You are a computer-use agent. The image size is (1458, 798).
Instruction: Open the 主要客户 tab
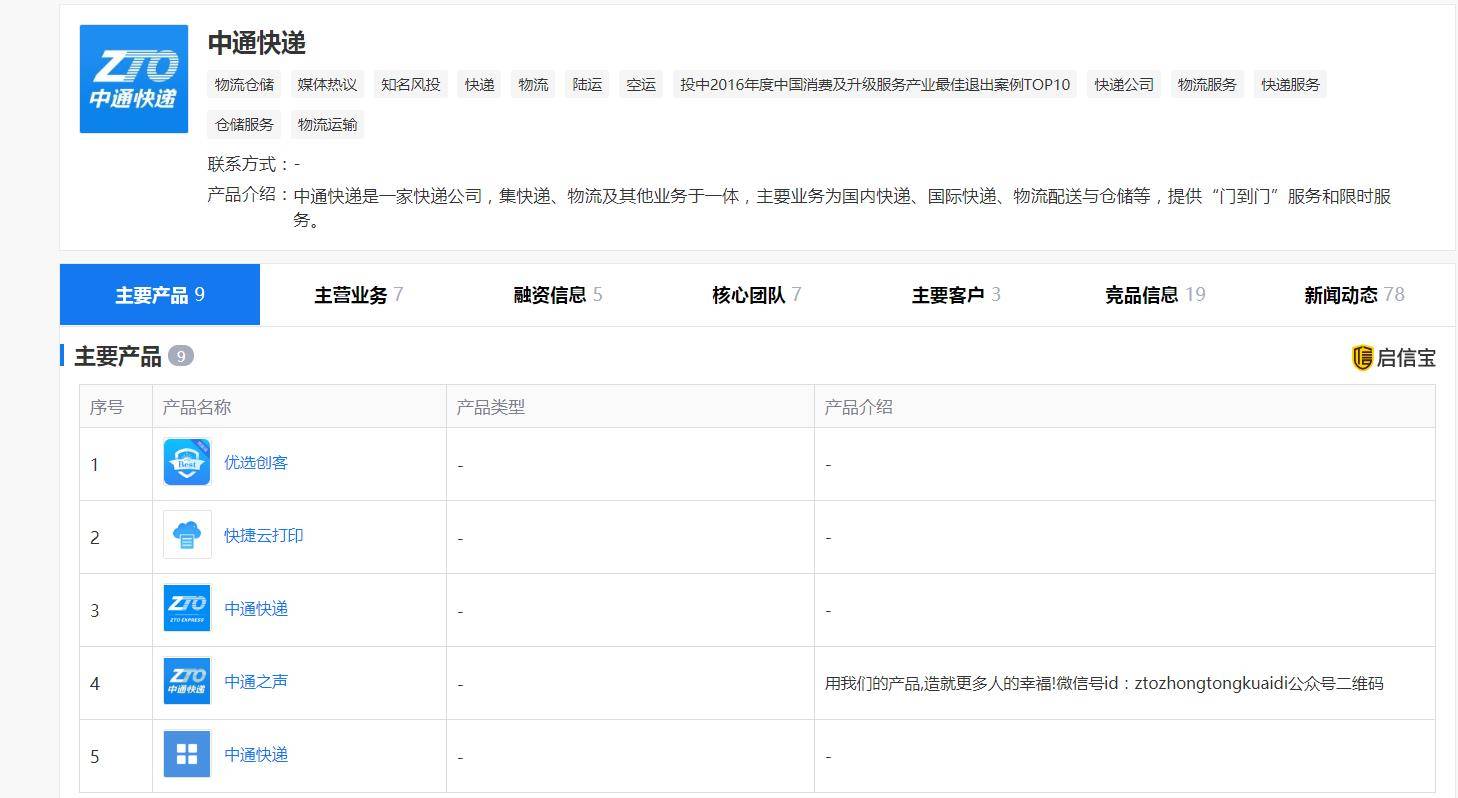click(x=956, y=295)
